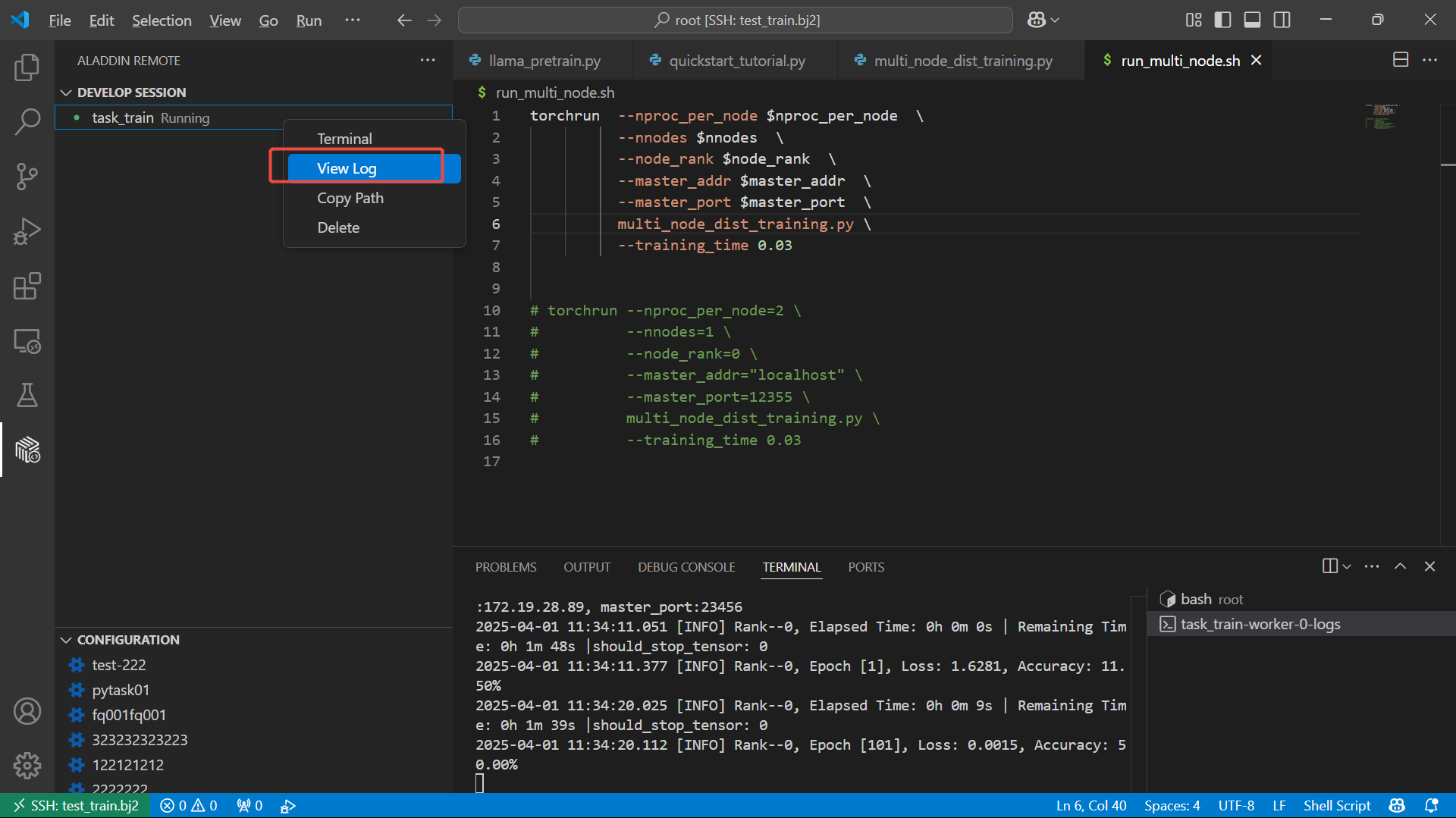
Task: Open Customize Layout icon in title bar
Action: (1194, 20)
